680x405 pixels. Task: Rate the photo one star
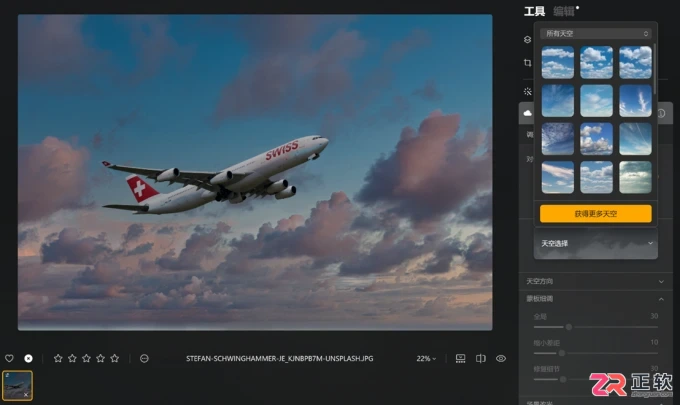[58, 358]
